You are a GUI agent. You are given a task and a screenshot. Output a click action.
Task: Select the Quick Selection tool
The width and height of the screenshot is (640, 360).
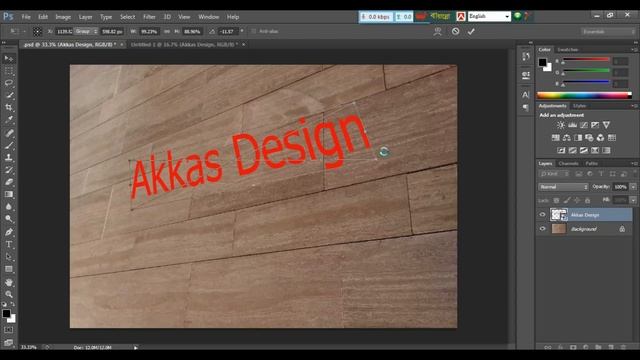[9, 95]
